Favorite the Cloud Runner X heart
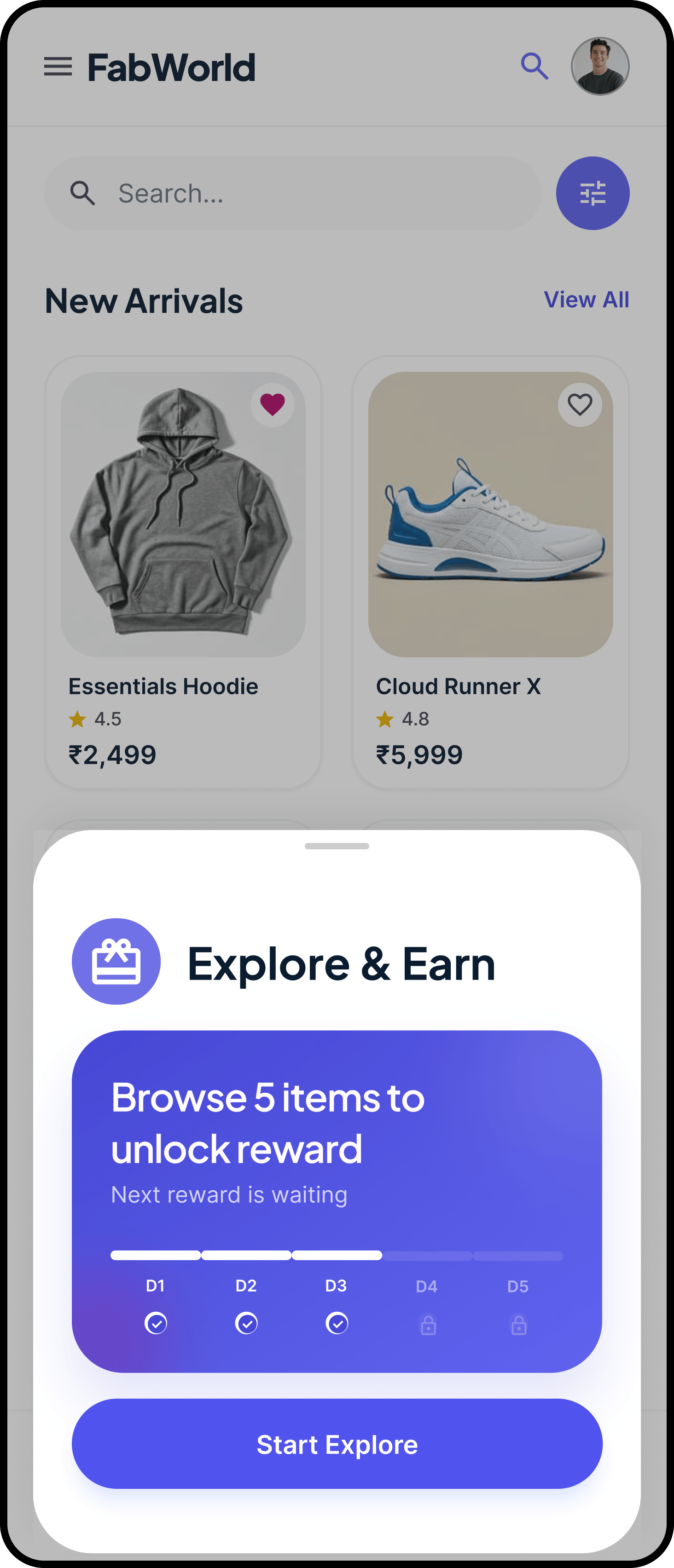Viewport: 674px width, 1568px height. [x=580, y=404]
